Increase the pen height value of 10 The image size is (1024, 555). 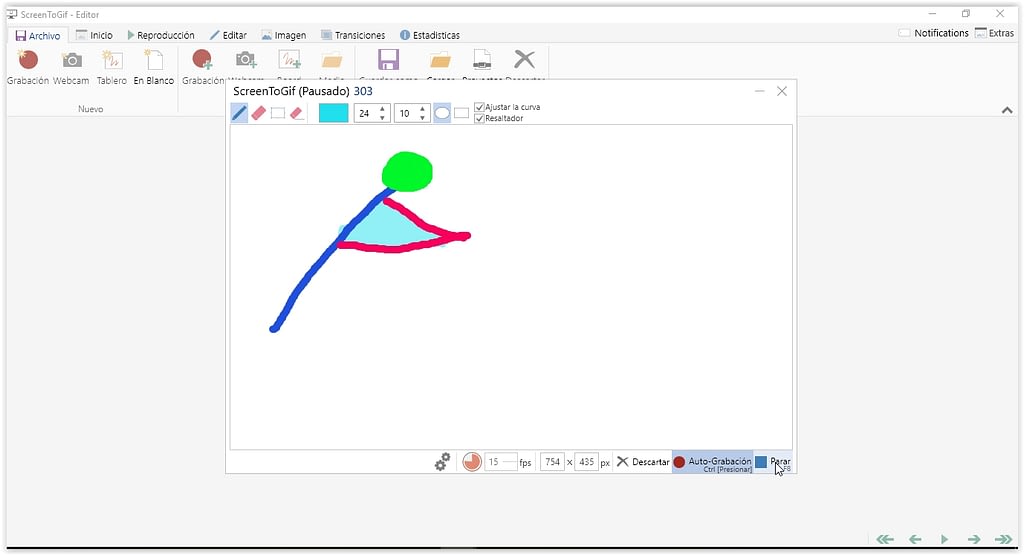click(x=423, y=108)
